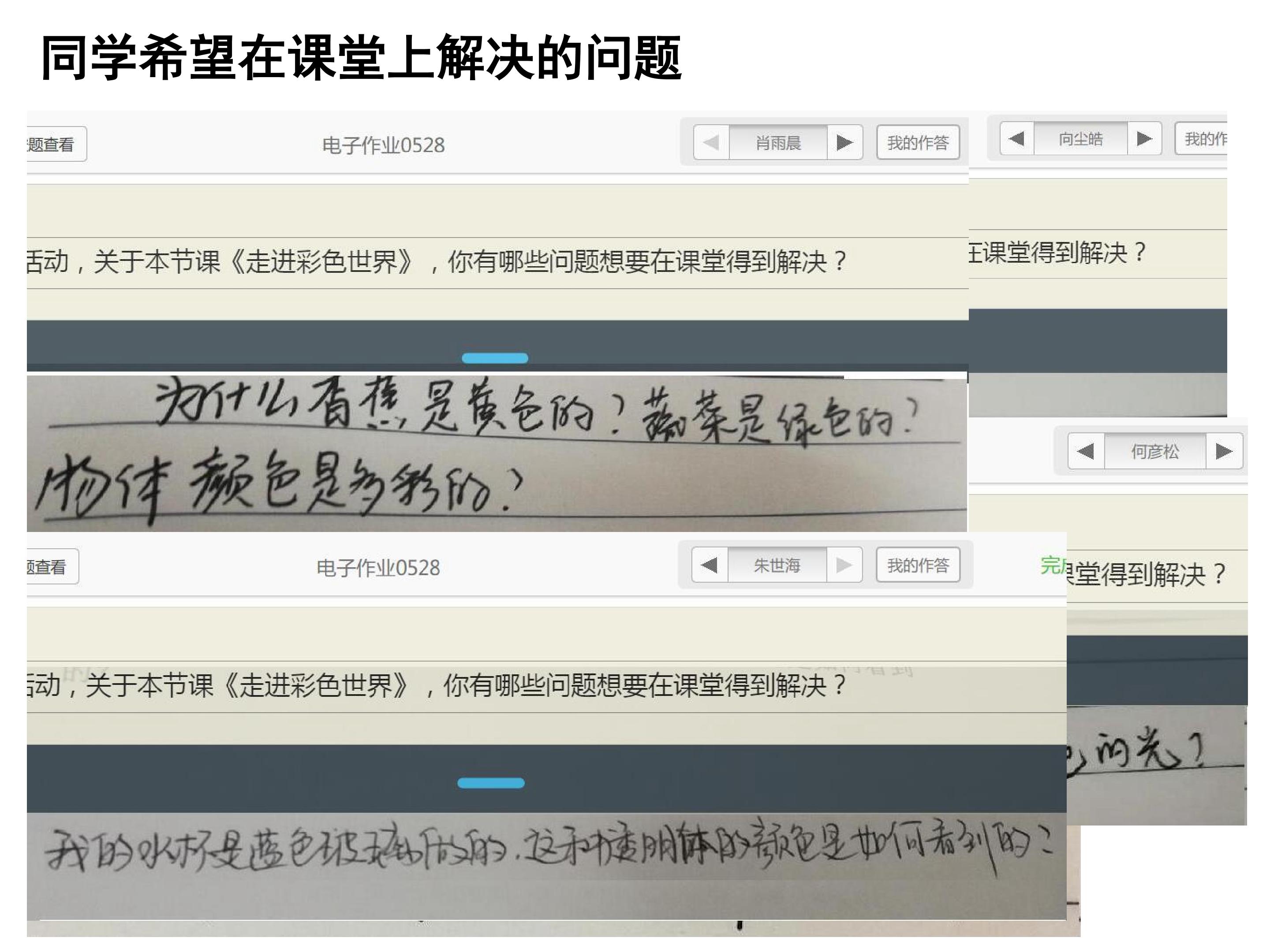
Task: Open 我的作答 beside 朱世海
Action: coord(918,565)
